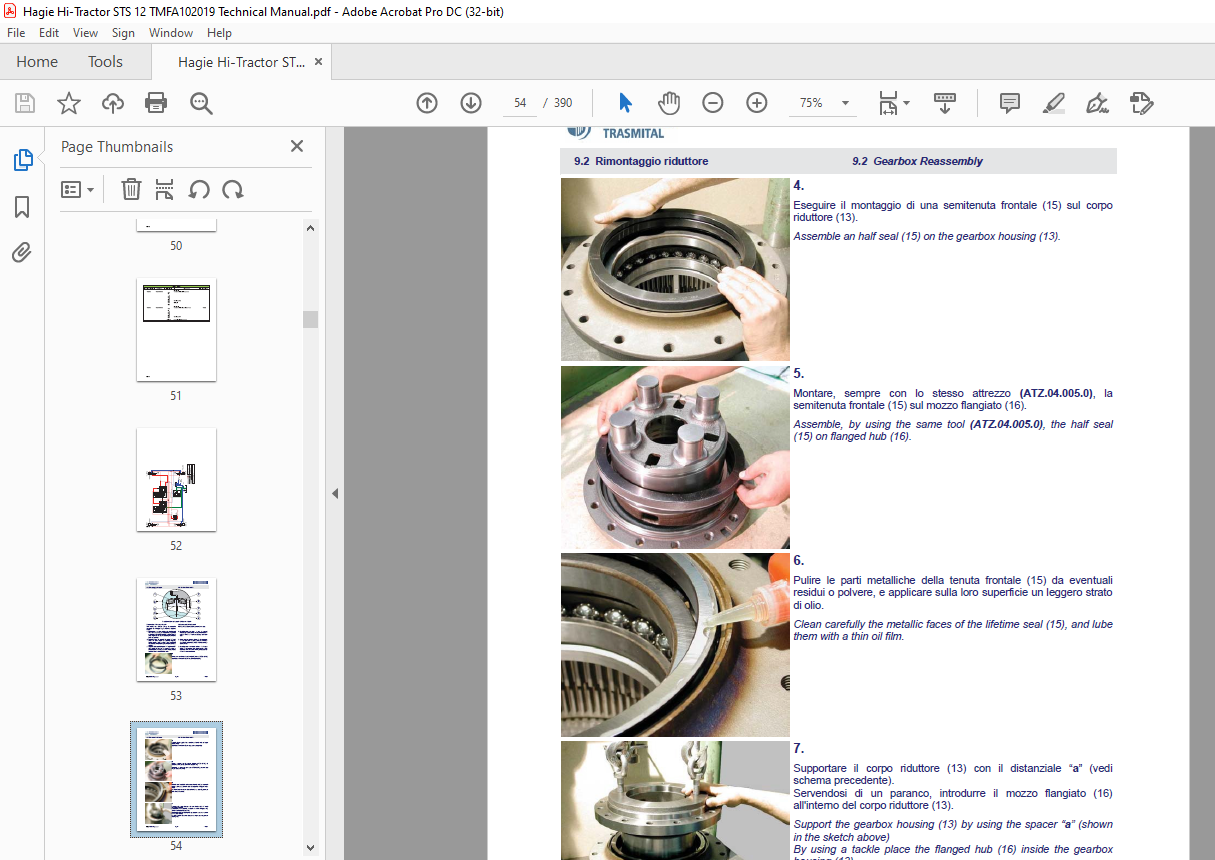Click the scrolling mode keyboard icon
This screenshot has height=860, width=1215.
click(945, 103)
